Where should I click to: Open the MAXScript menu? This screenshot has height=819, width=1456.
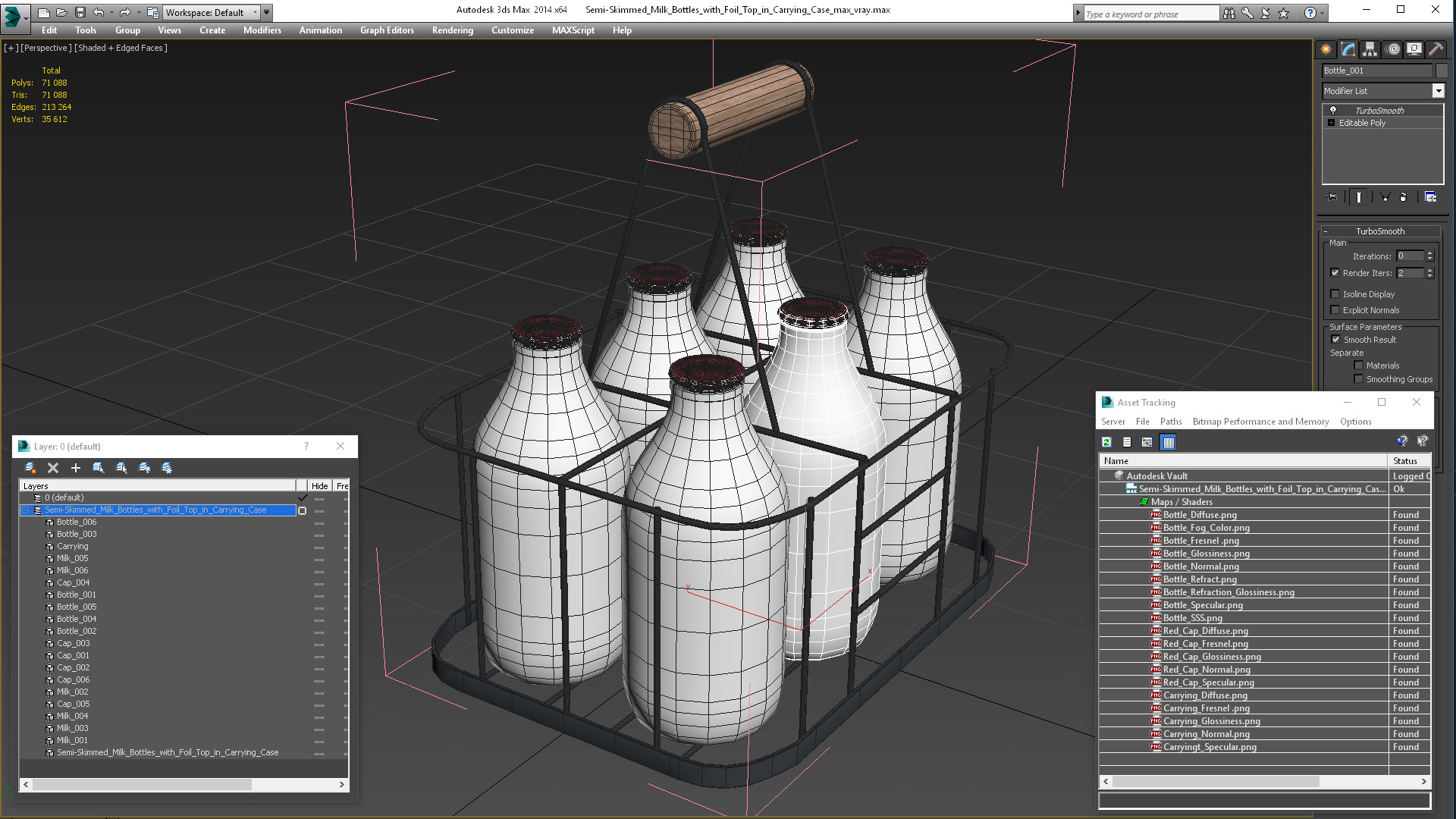click(573, 30)
